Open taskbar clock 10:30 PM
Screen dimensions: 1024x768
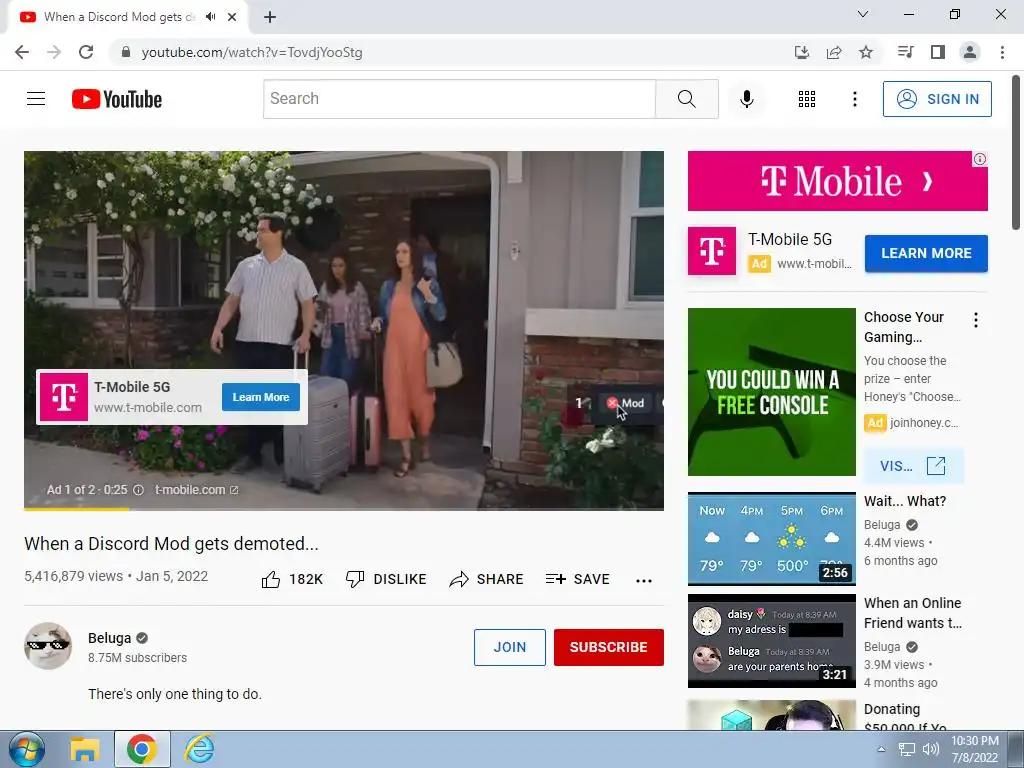974,749
